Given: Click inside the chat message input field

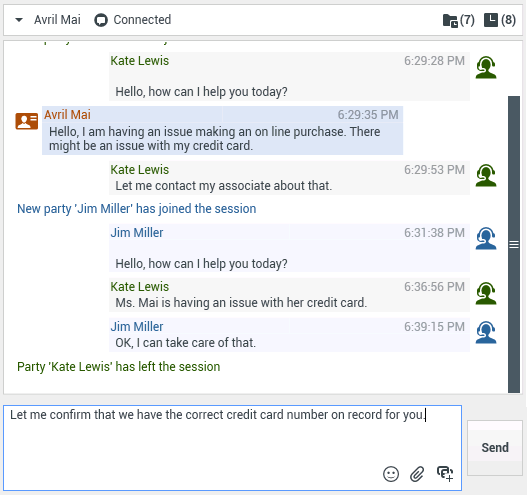Looking at the screenshot, I should [233, 448].
